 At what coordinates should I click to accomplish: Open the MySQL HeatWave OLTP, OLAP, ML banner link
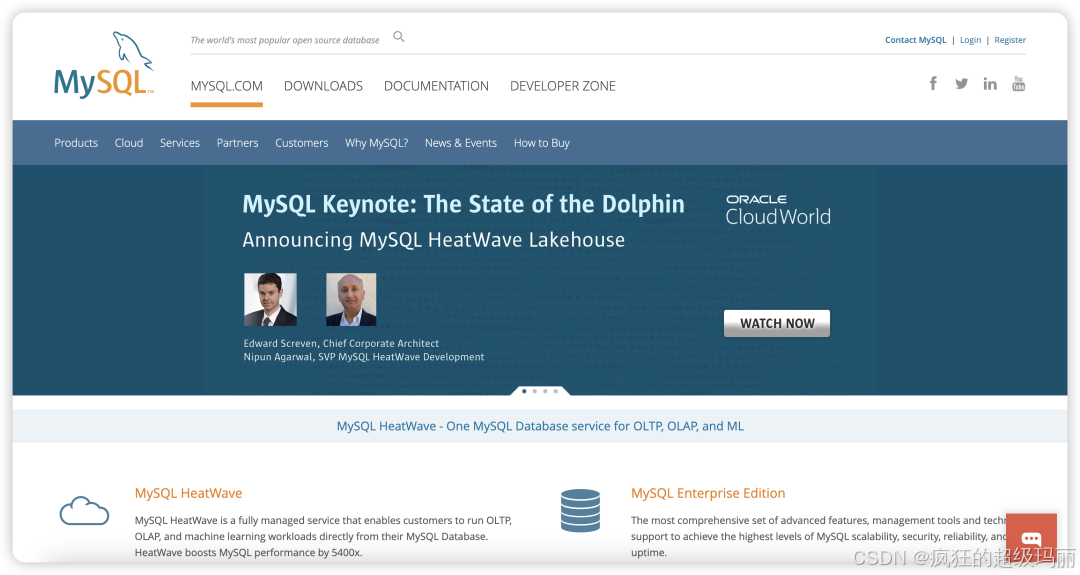point(540,426)
